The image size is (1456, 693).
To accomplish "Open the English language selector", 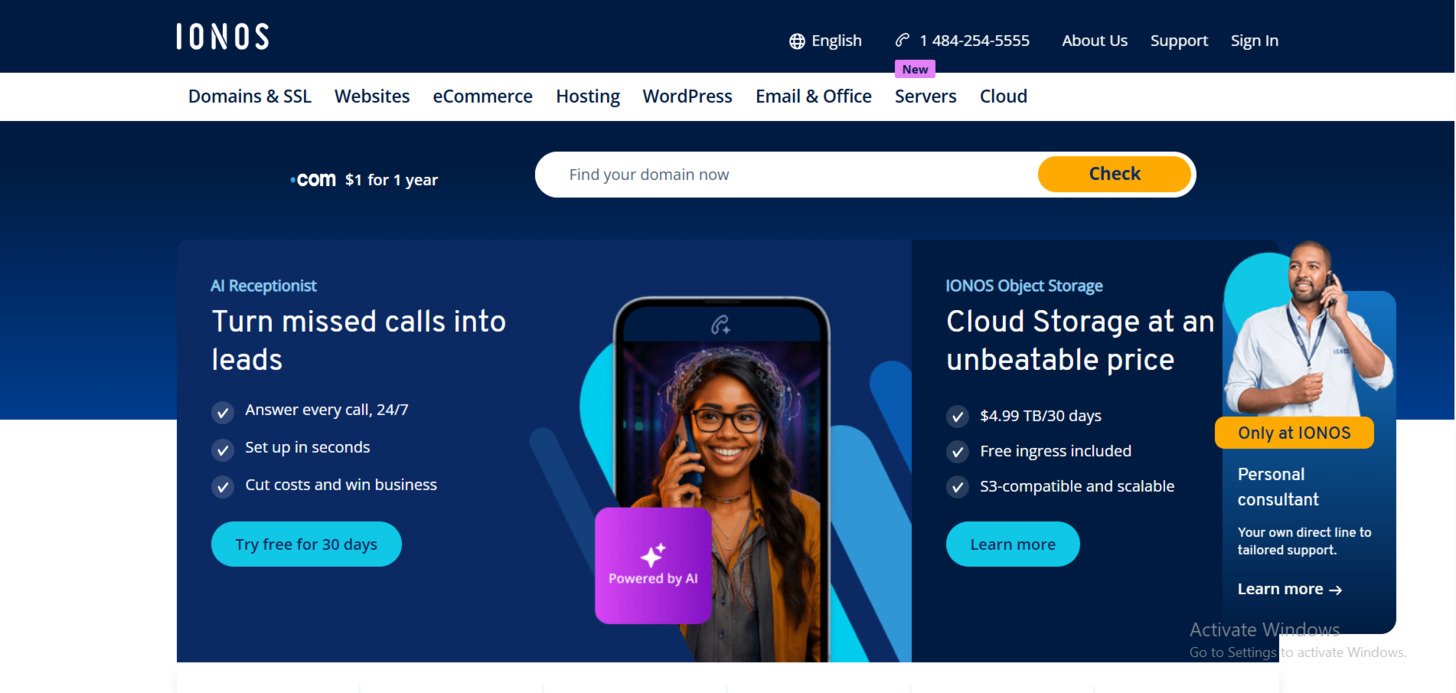I will point(825,41).
